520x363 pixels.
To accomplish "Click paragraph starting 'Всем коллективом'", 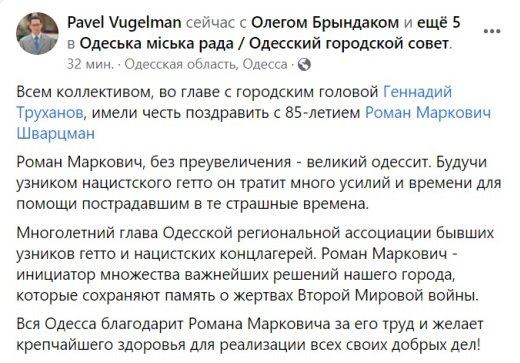I will pyautogui.click(x=254, y=113).
